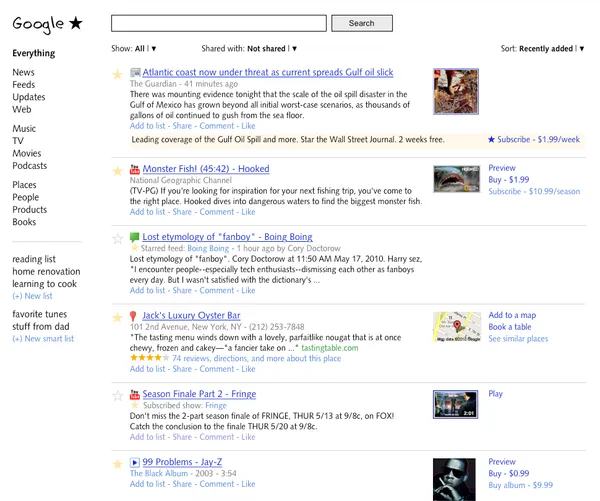
Task: Click See similar places link
Action: pos(518,339)
